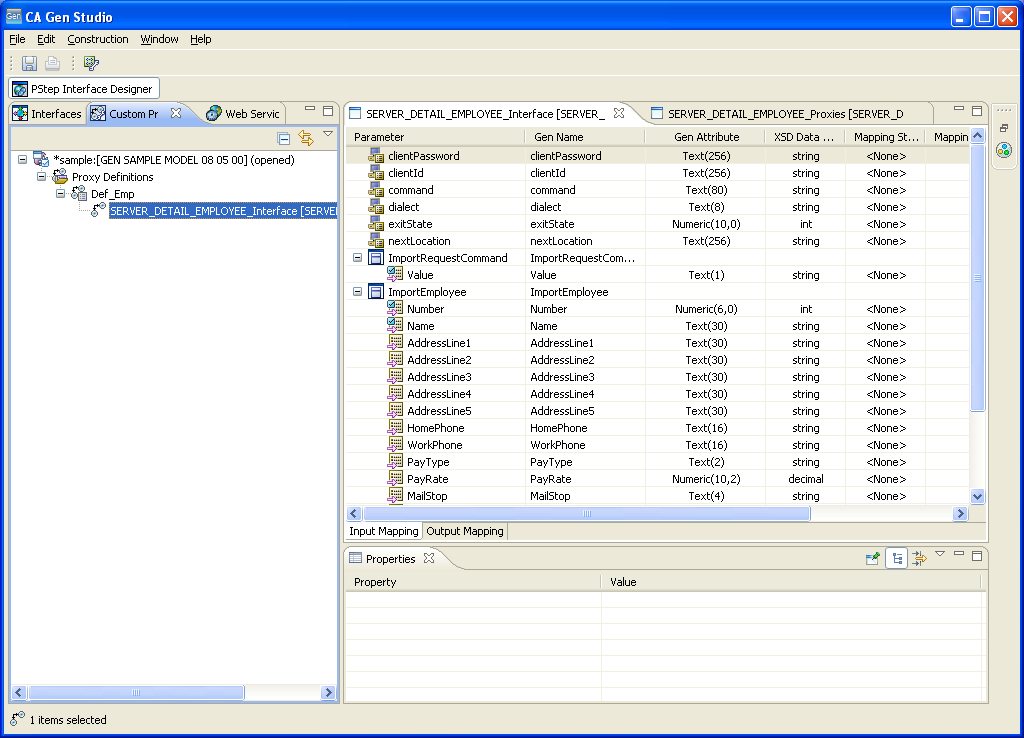Collapse the ImportRequestCommand parameter group
Viewport: 1024px width, 738px height.
(x=358, y=258)
